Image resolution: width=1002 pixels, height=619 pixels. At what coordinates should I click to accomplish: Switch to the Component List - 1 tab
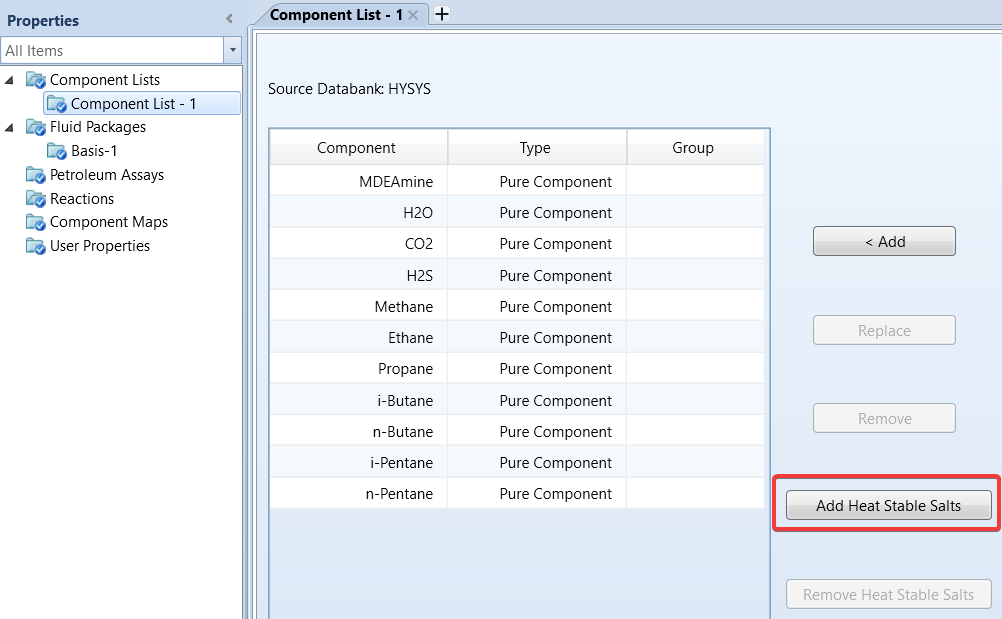click(336, 14)
